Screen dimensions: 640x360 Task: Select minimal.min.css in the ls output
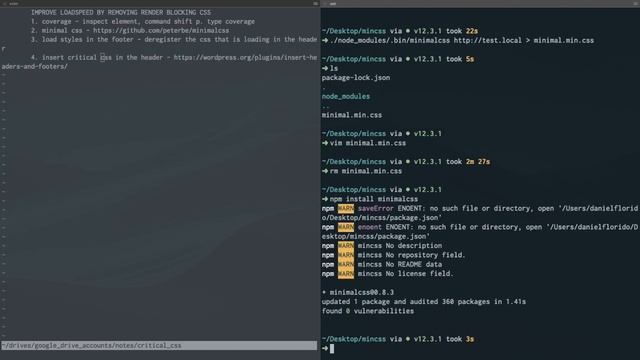coord(352,115)
